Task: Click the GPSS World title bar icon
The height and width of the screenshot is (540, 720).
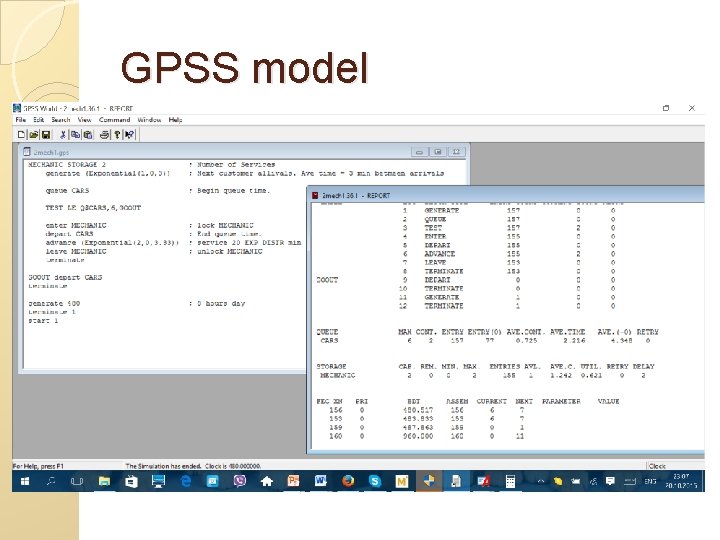Action: [17, 108]
